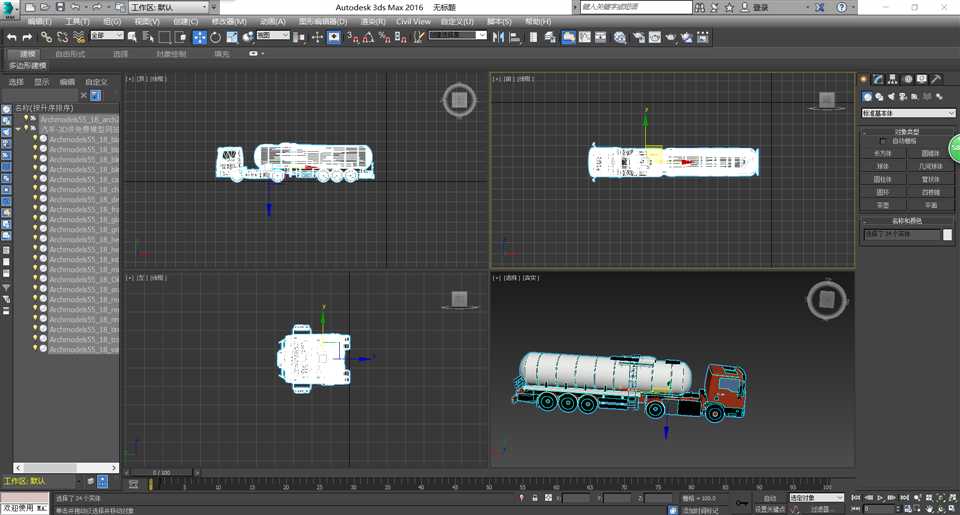Toggle Window/Crossing selection mode
960x515 pixels.
[181, 37]
